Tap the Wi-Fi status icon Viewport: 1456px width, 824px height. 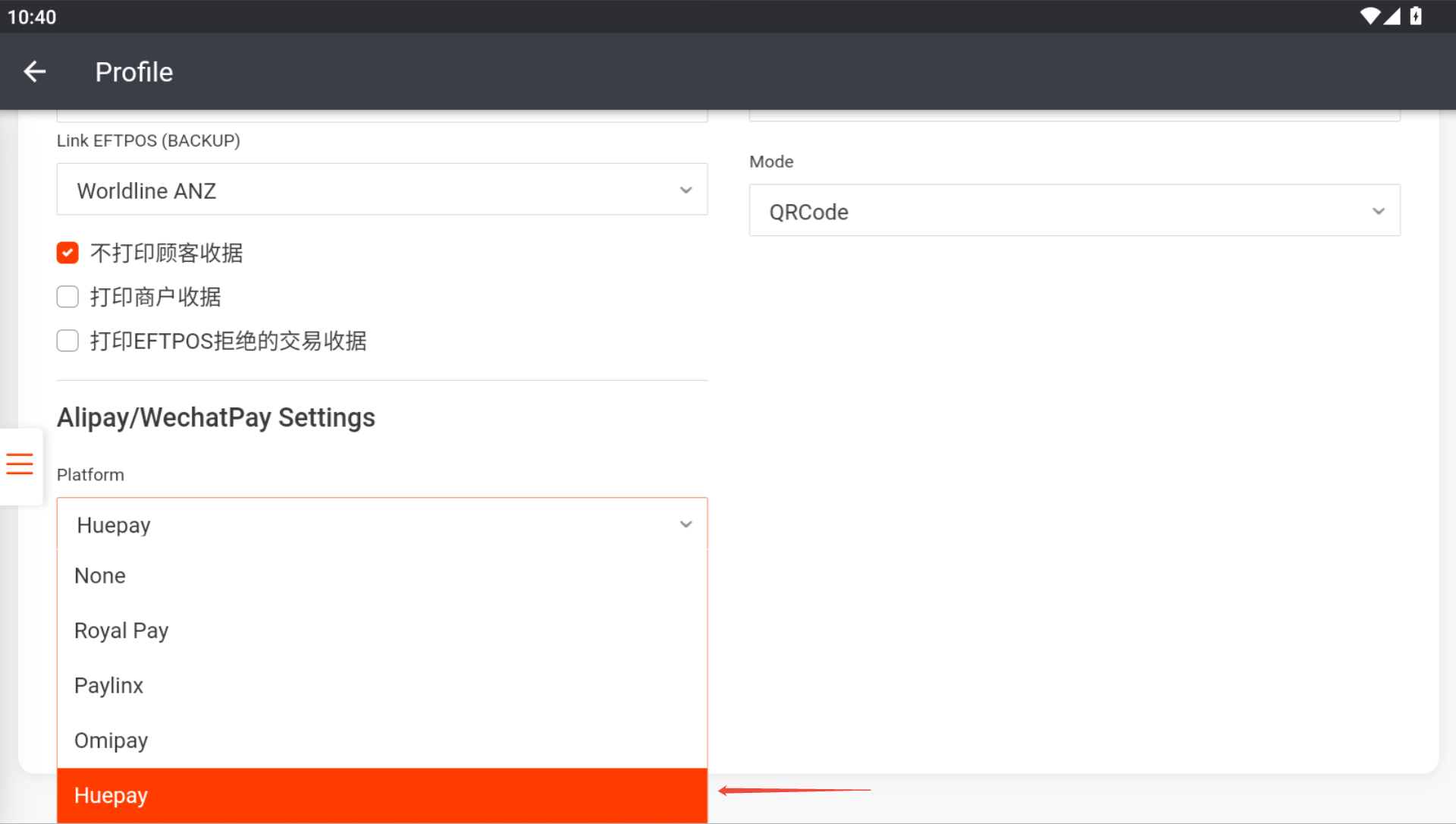tap(1369, 16)
